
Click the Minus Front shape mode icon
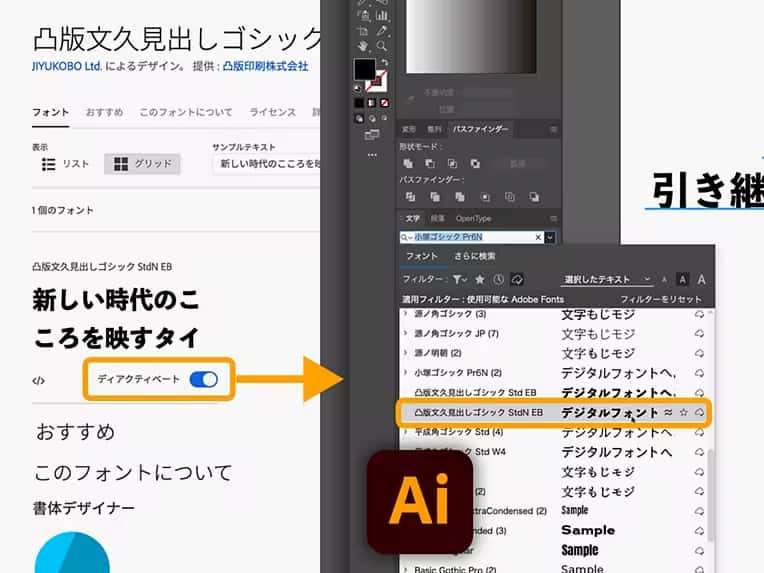tap(430, 163)
